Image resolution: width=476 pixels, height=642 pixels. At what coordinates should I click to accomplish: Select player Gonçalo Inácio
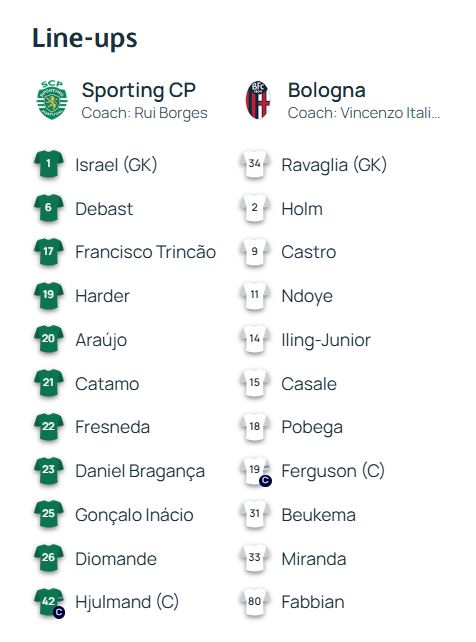tap(134, 515)
